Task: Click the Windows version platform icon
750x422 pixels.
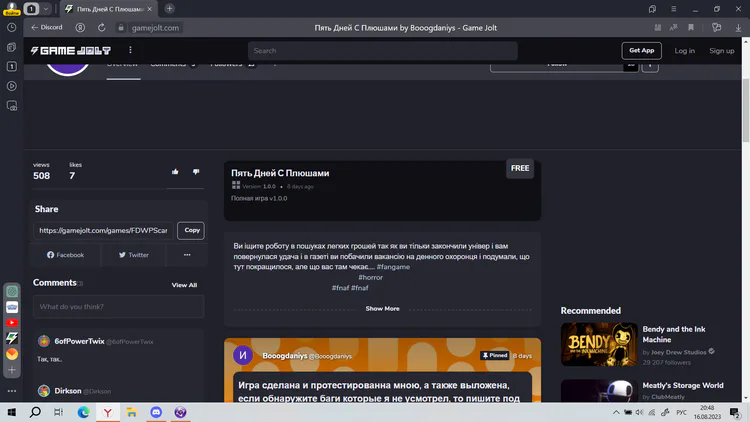Action: pyautogui.click(x=236, y=185)
